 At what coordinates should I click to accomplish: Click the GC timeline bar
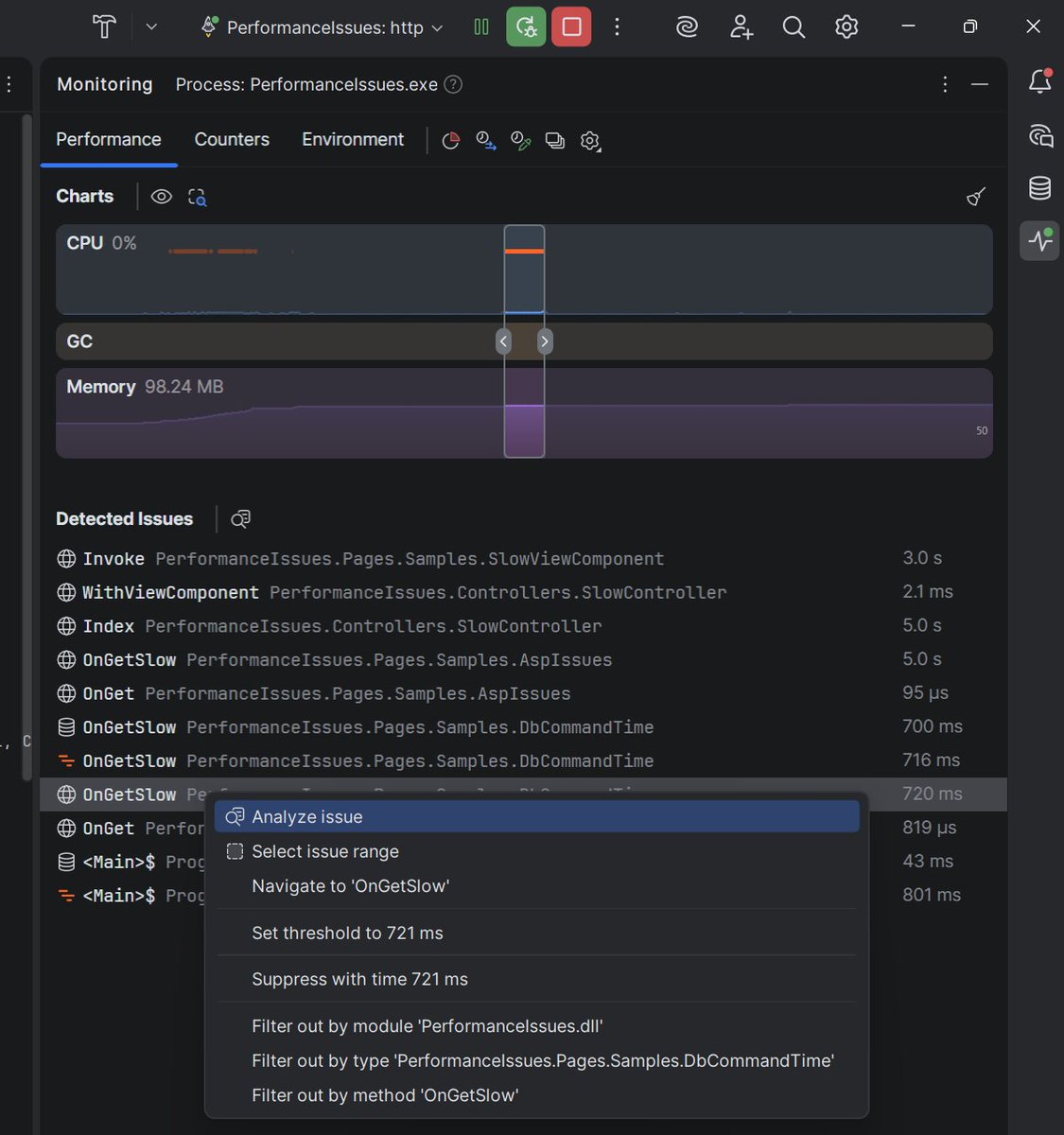pyautogui.click(x=524, y=341)
